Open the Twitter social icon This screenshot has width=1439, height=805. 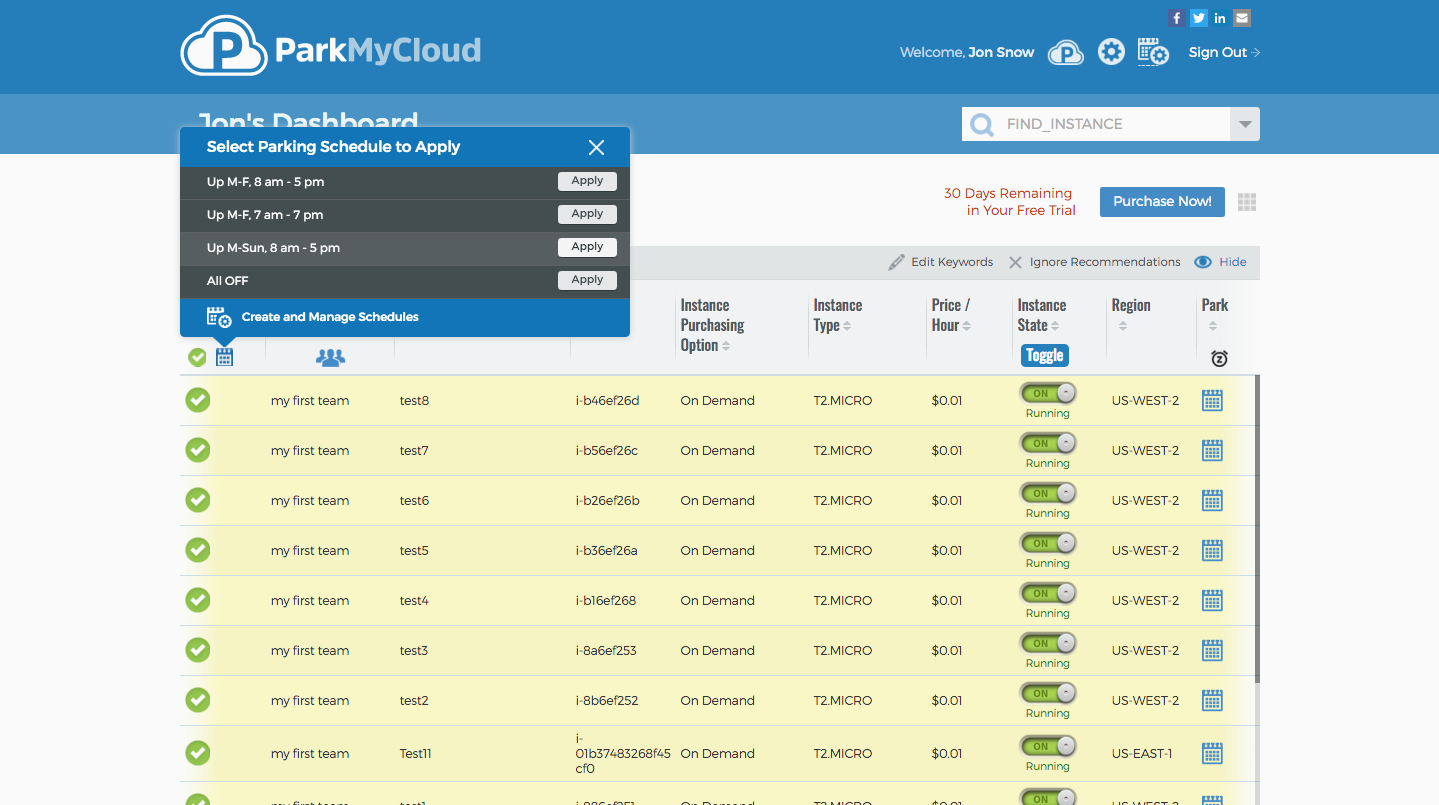tap(1198, 18)
